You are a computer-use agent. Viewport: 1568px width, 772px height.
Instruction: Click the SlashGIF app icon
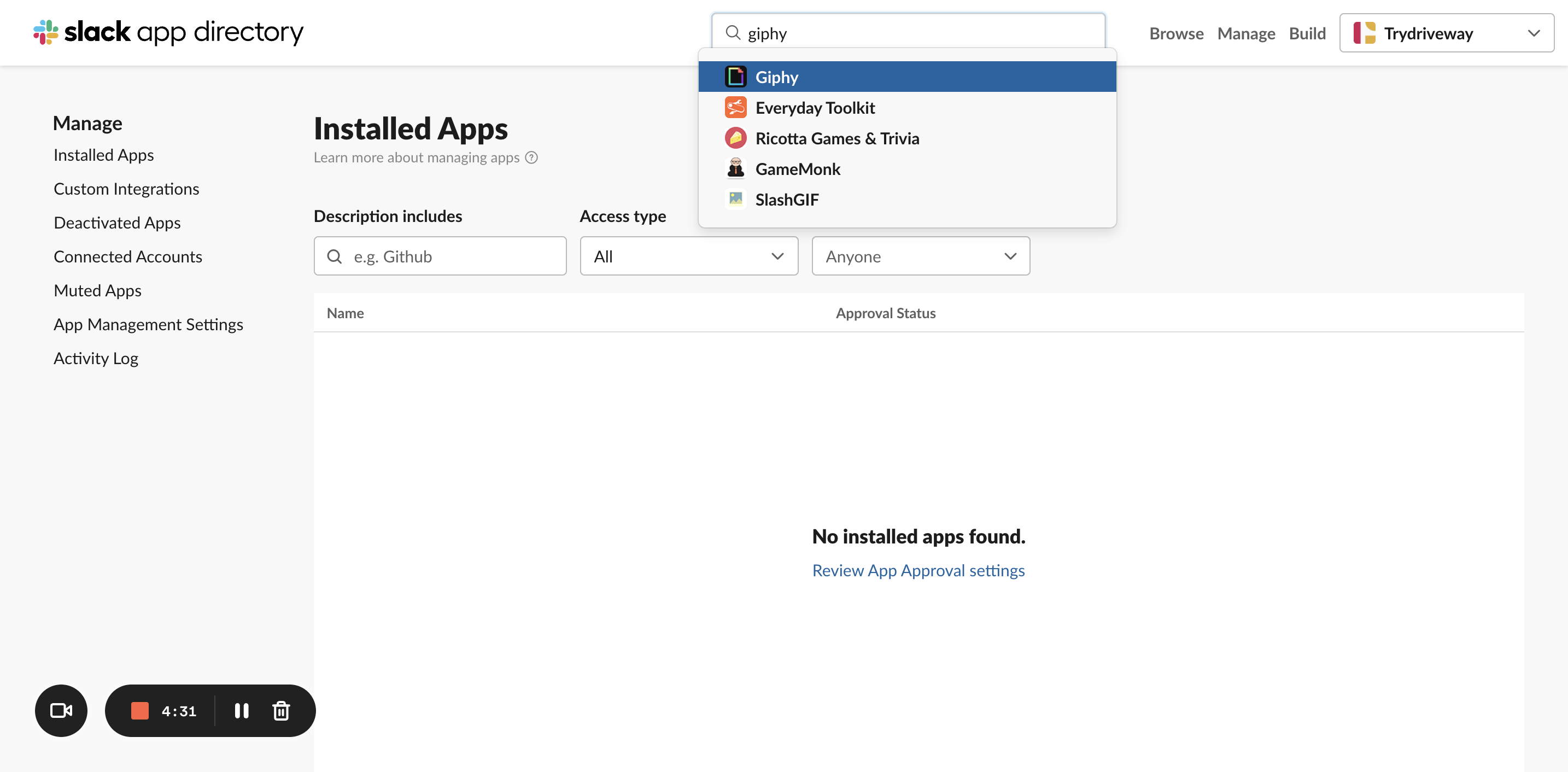point(735,199)
